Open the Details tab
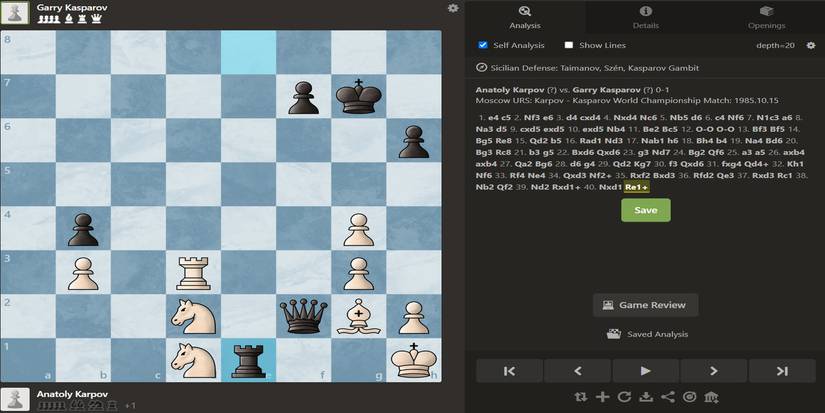The image size is (825, 413). tap(646, 17)
